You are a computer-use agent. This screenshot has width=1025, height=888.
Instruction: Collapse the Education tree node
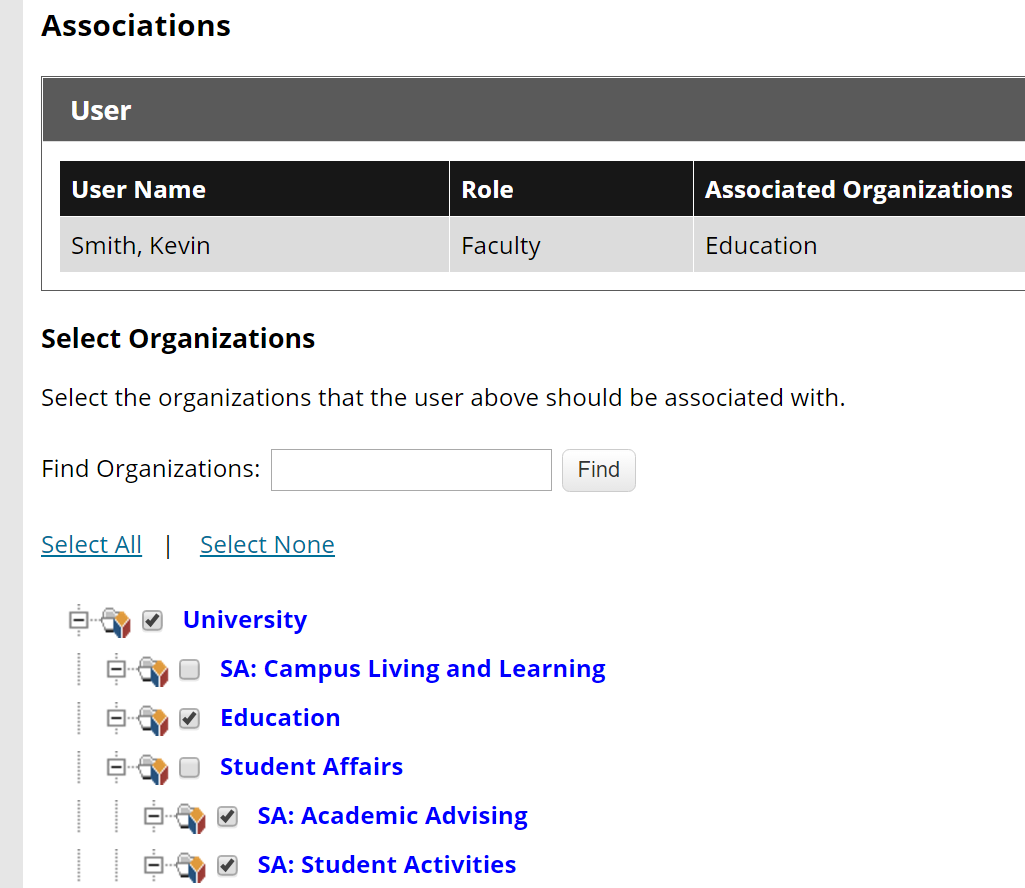[116, 717]
